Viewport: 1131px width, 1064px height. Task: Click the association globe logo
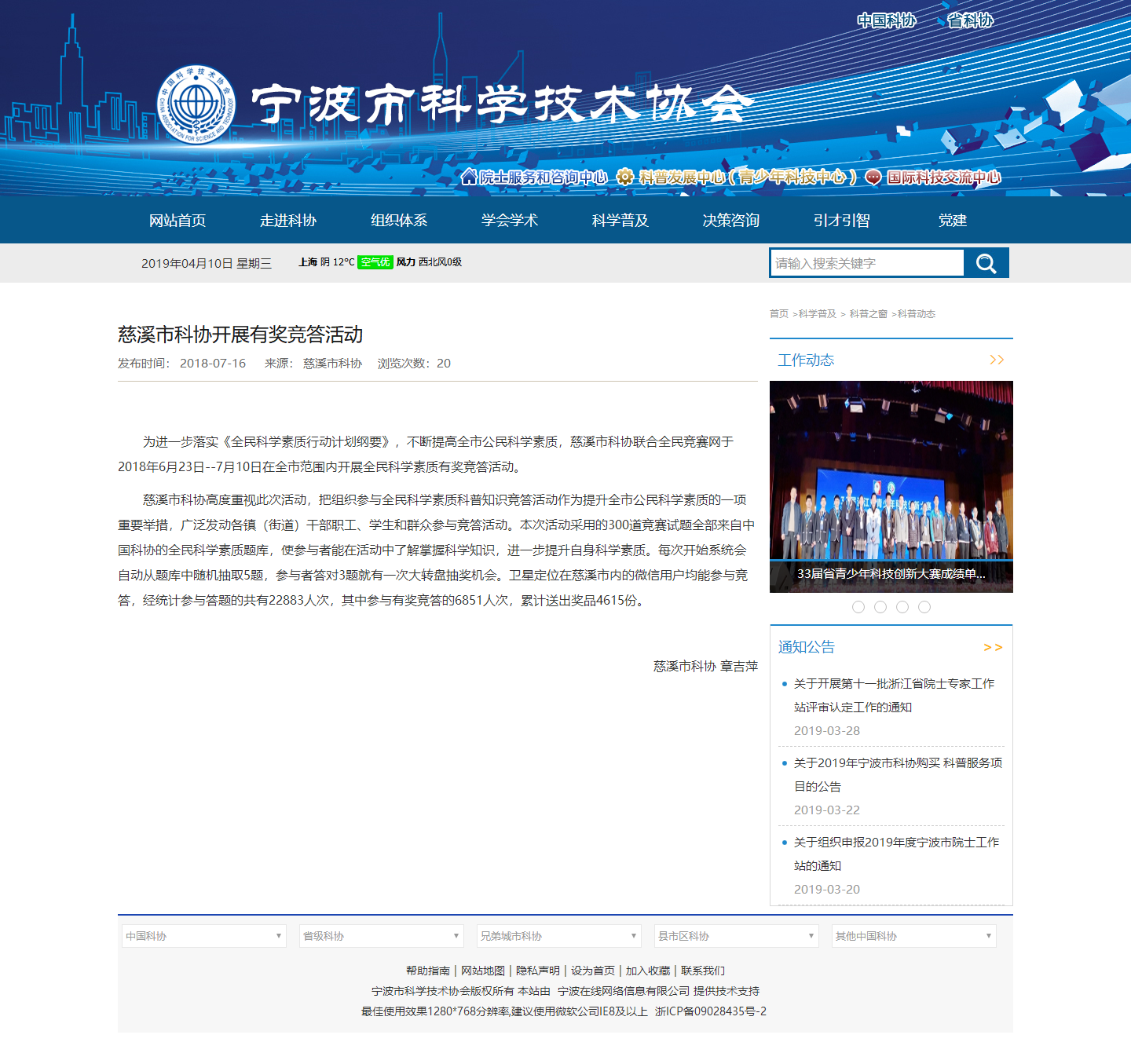(x=196, y=104)
